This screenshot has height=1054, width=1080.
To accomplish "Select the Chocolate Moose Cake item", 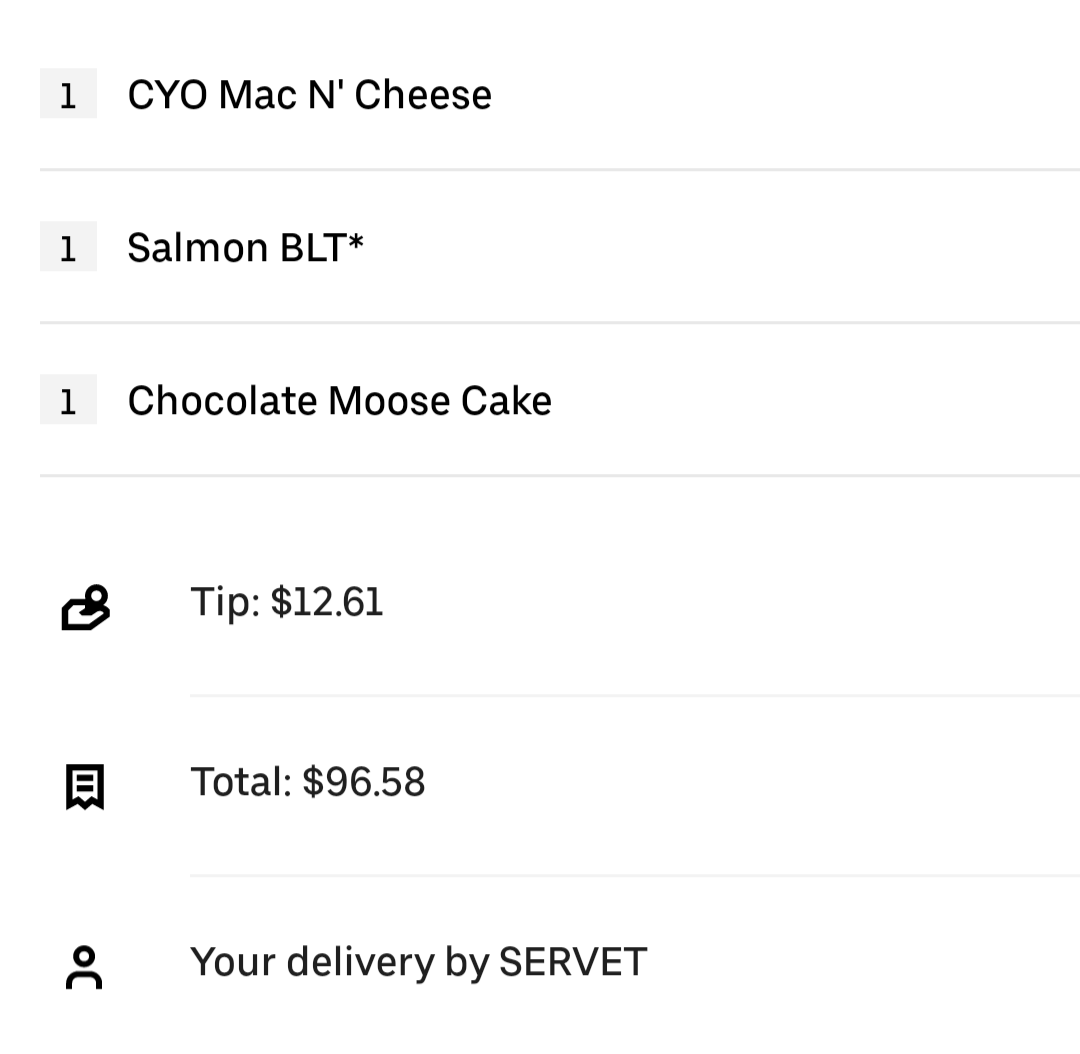I will coord(339,401).
